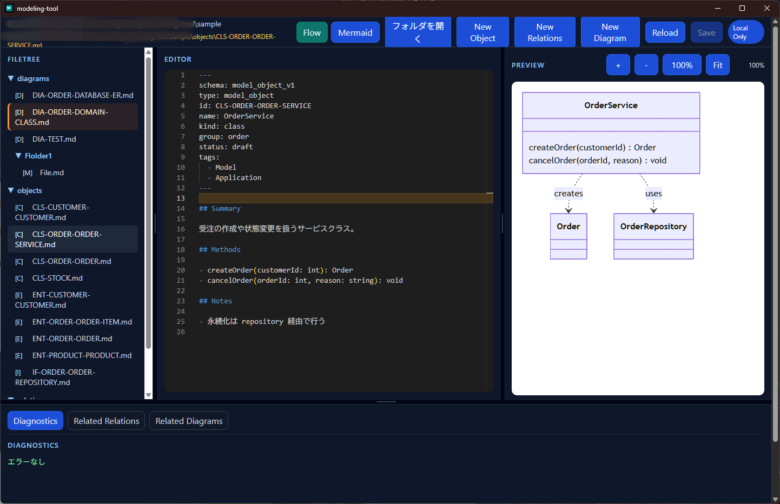Open the Related Relations tab
Screen dimensions: 780x504
tap(106, 421)
